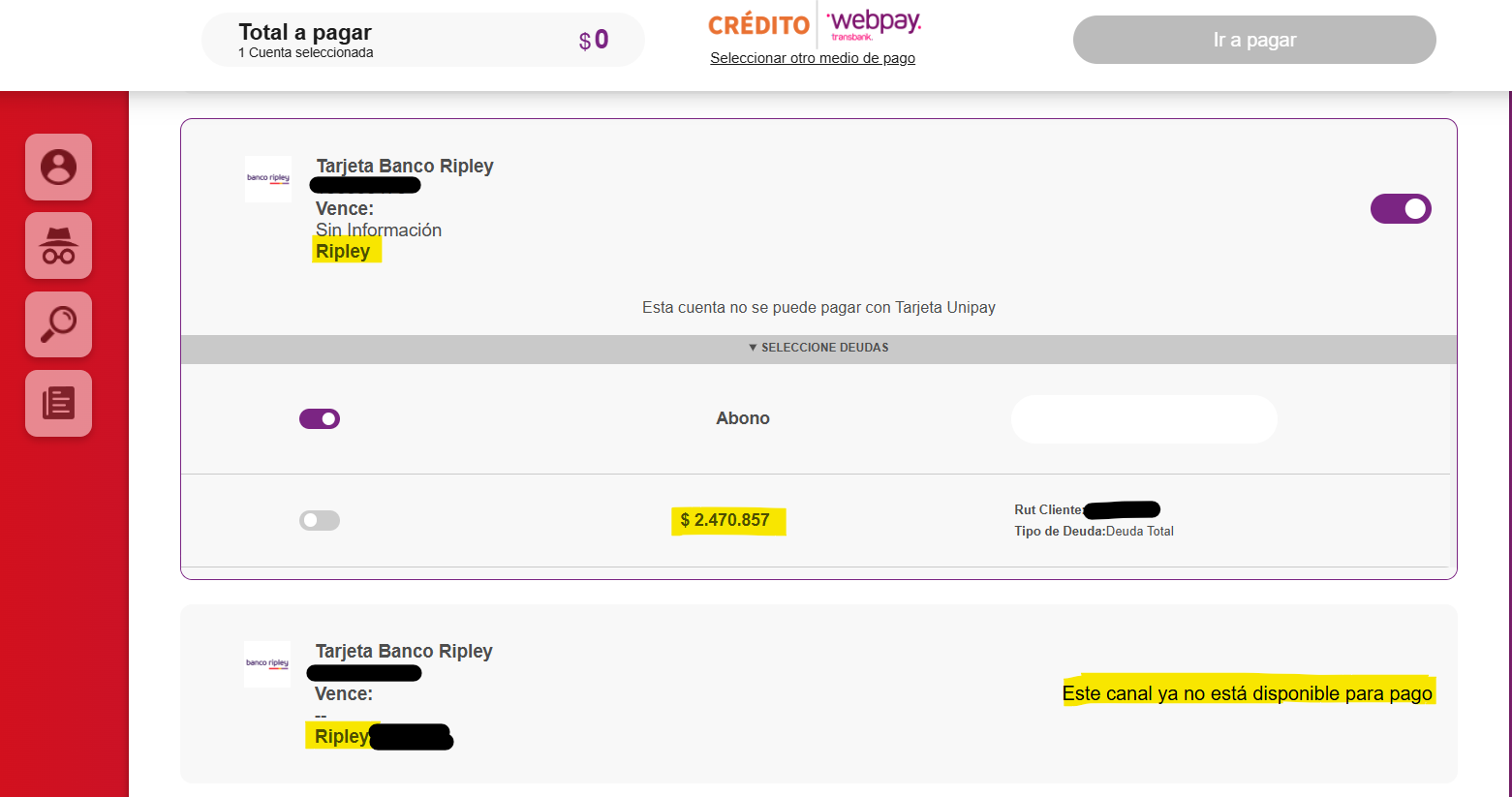Click the CRÉDITO payment method logo
The width and height of the screenshot is (1512, 797).
pos(758,25)
